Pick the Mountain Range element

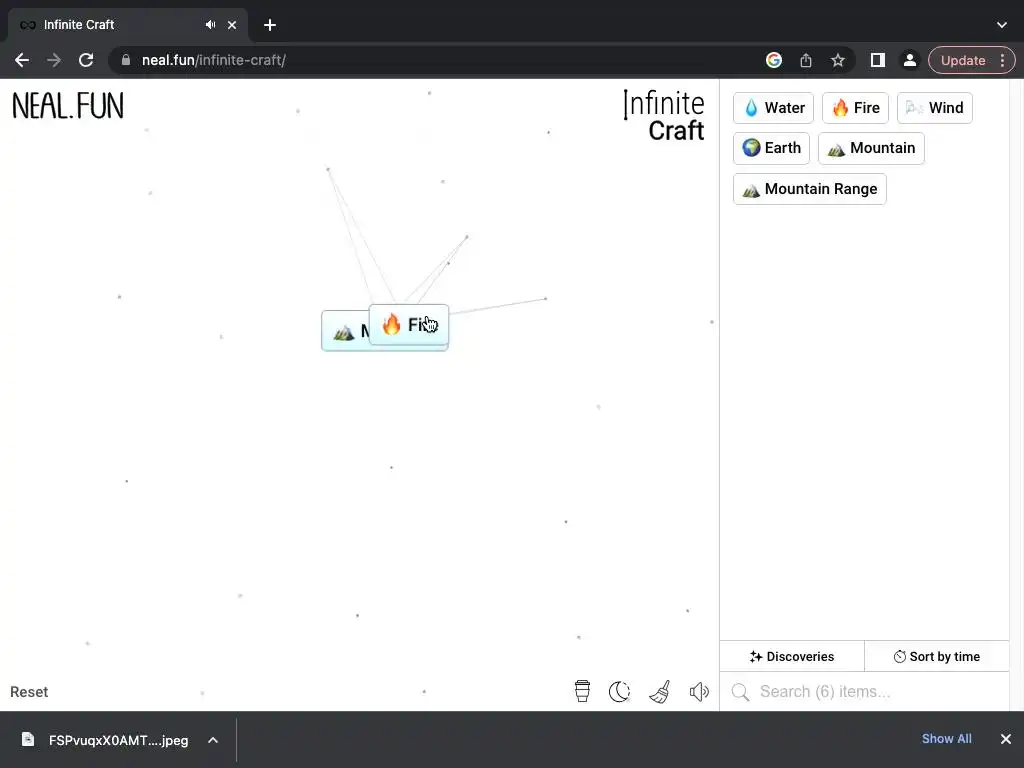pos(810,189)
